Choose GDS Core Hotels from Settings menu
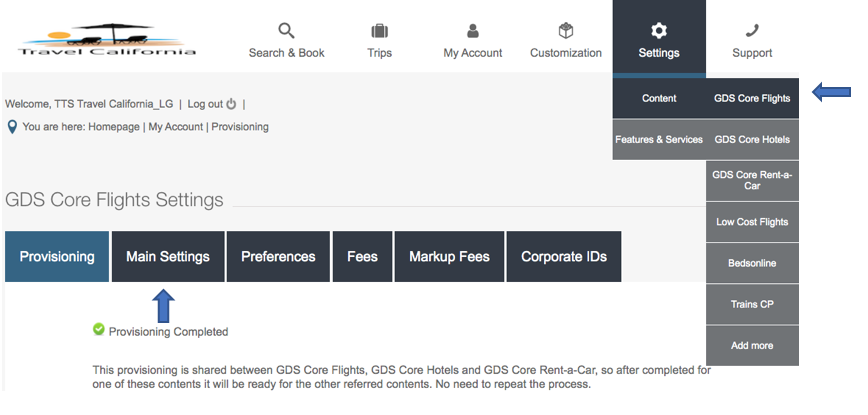This screenshot has height=415, width=868. pos(752,140)
